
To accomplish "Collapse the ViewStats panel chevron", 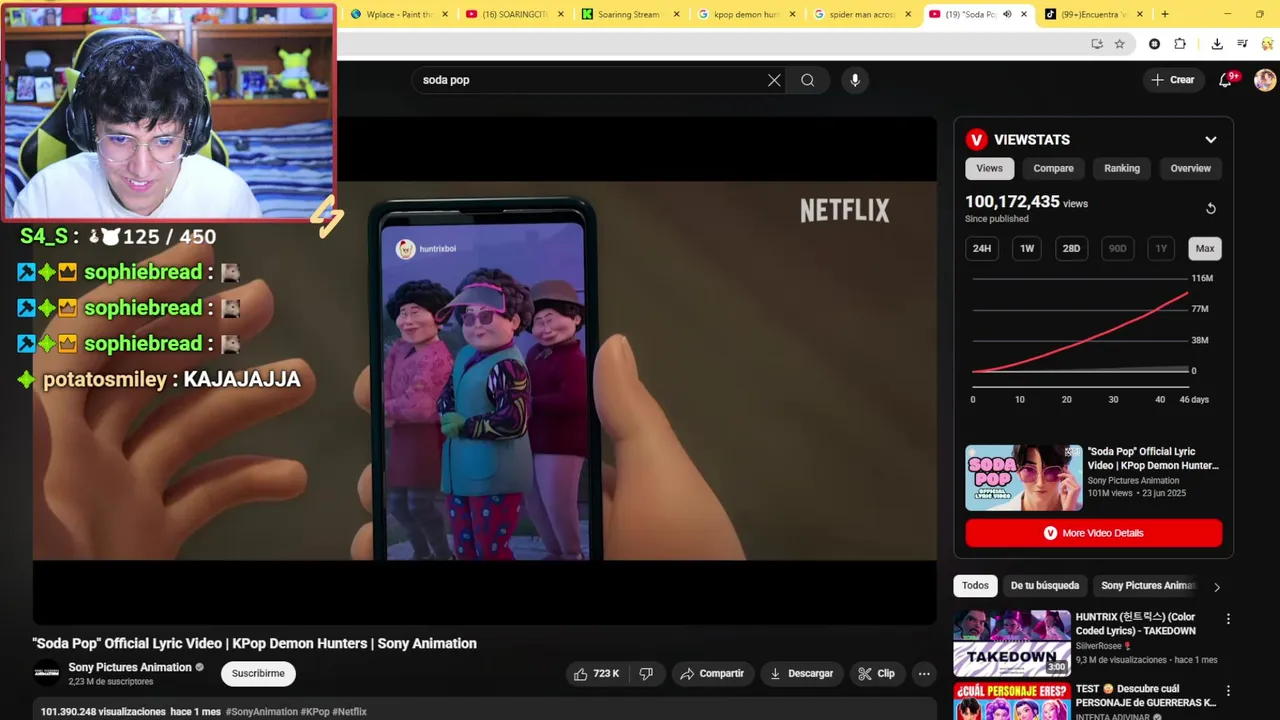I will [x=1211, y=140].
